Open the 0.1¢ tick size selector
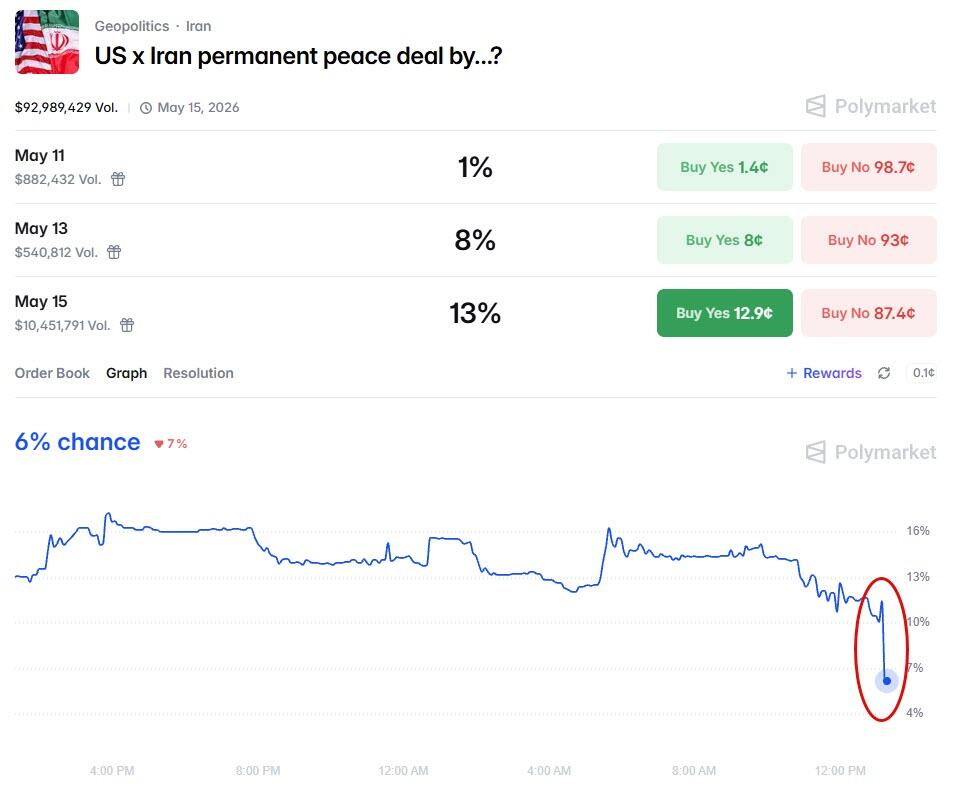Screen dimensions: 964x790 [922, 373]
